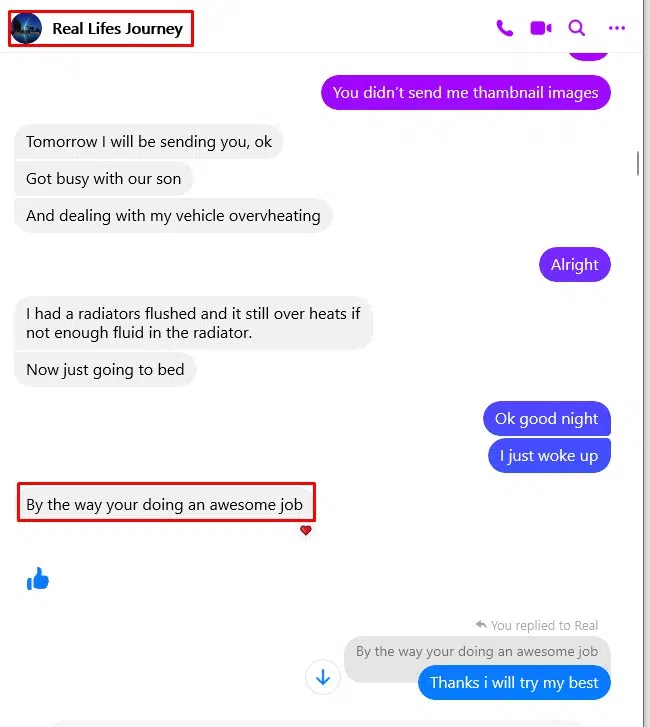Click the red heart reaction
The width and height of the screenshot is (650, 727).
click(x=306, y=530)
